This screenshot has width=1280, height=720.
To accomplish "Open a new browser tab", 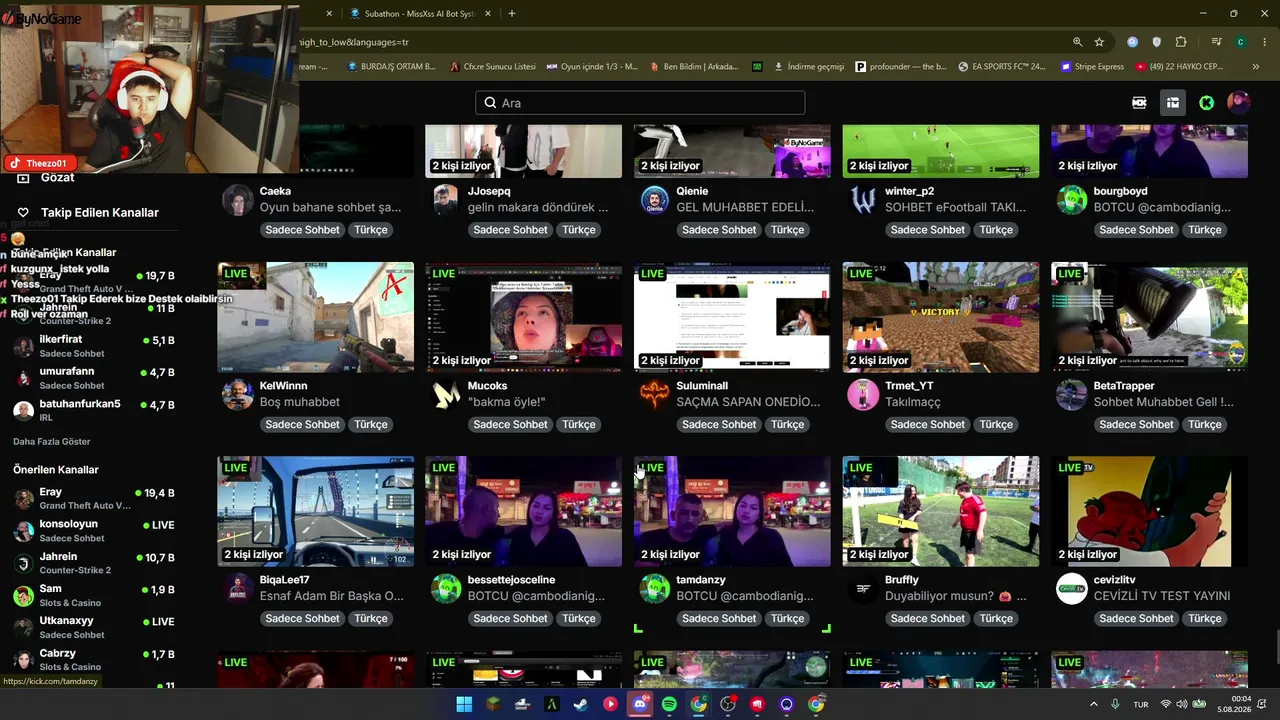I will tap(512, 13).
